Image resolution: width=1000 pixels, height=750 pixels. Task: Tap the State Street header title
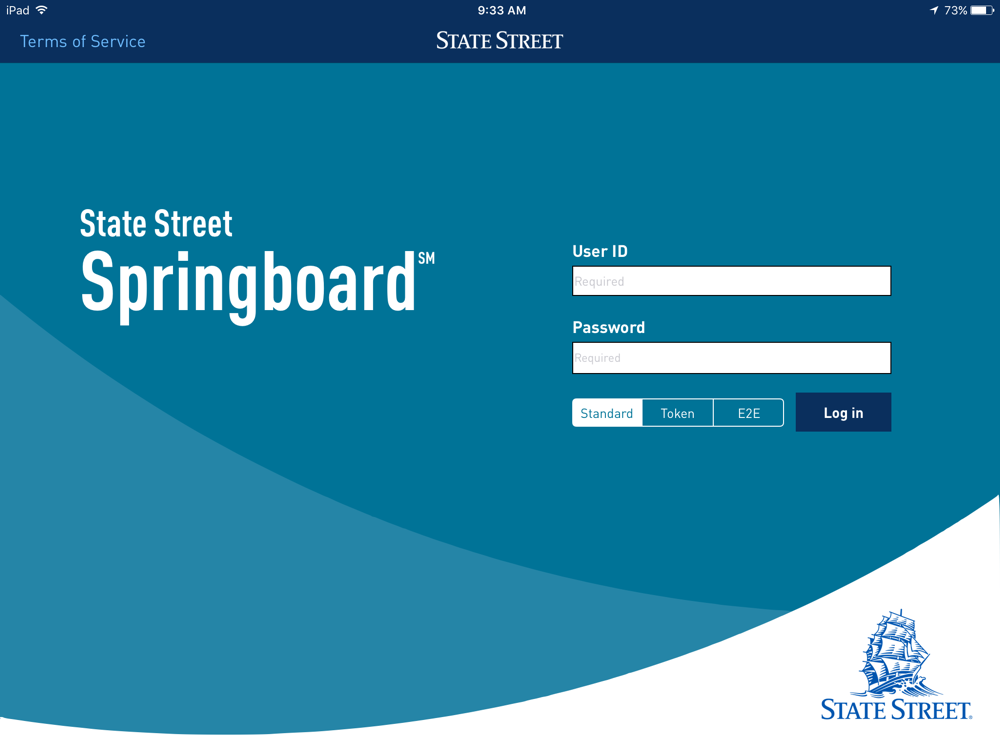click(499, 41)
